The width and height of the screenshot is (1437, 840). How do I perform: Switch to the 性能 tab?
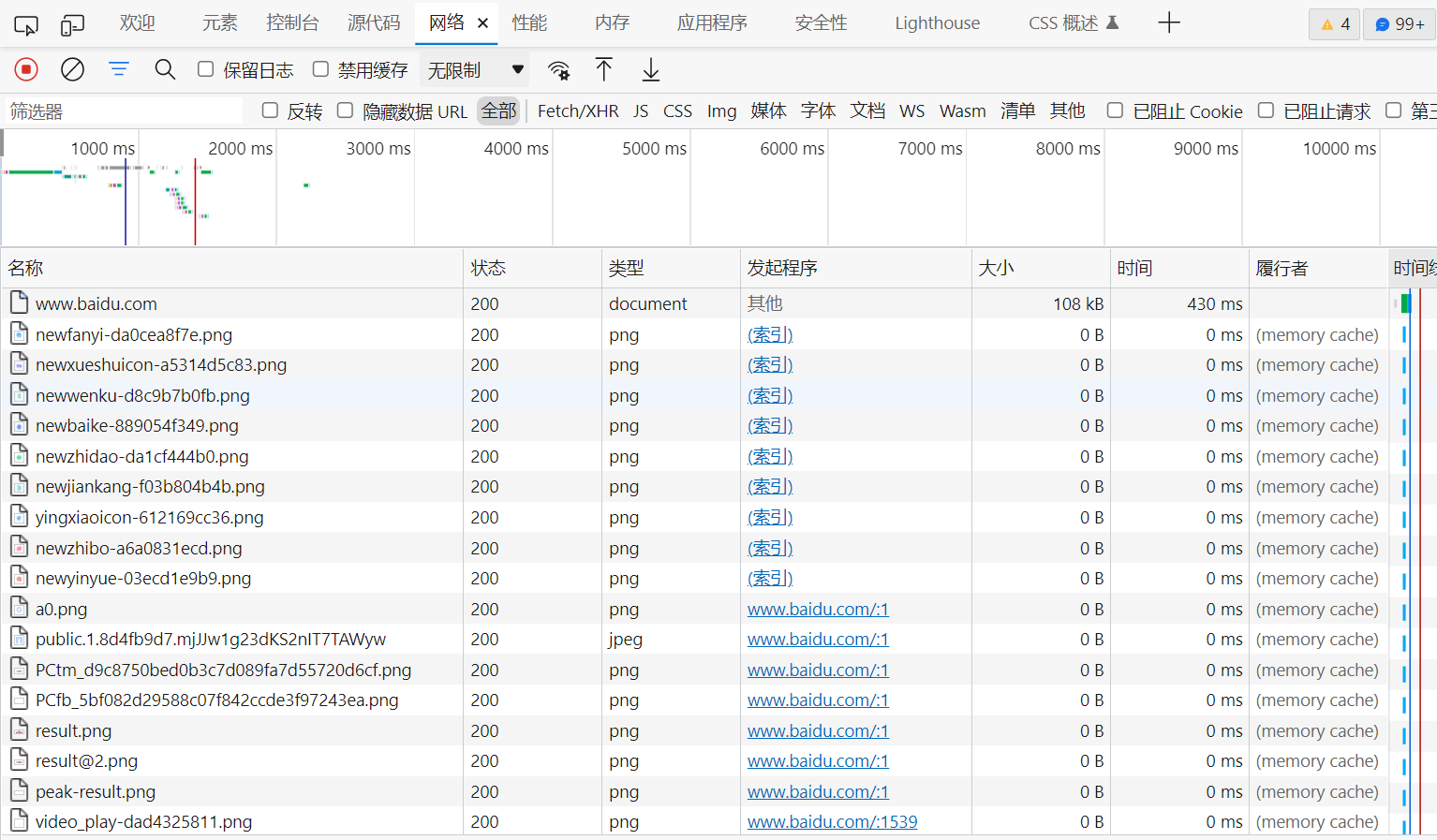tap(529, 23)
